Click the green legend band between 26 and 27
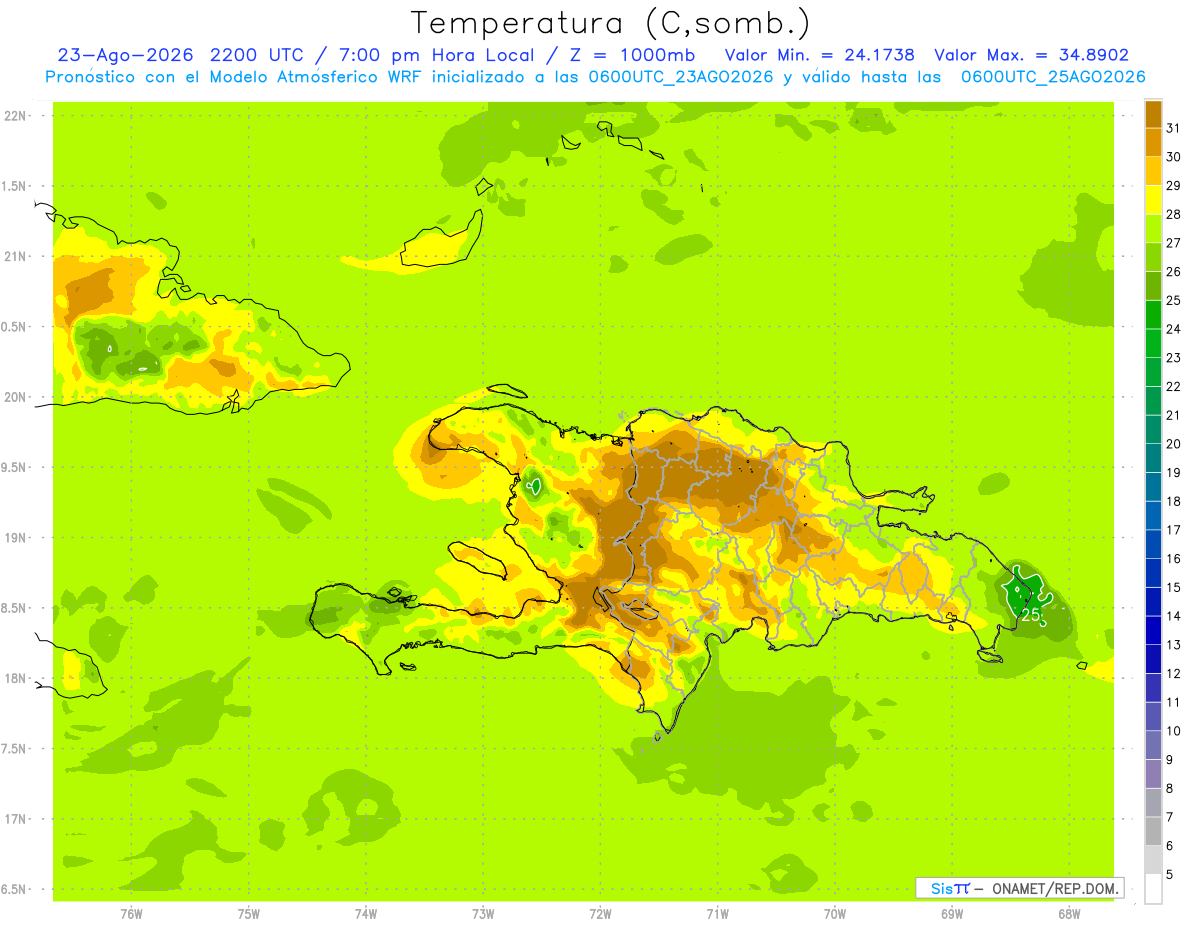This screenshot has width=1200, height=927. 1153,257
